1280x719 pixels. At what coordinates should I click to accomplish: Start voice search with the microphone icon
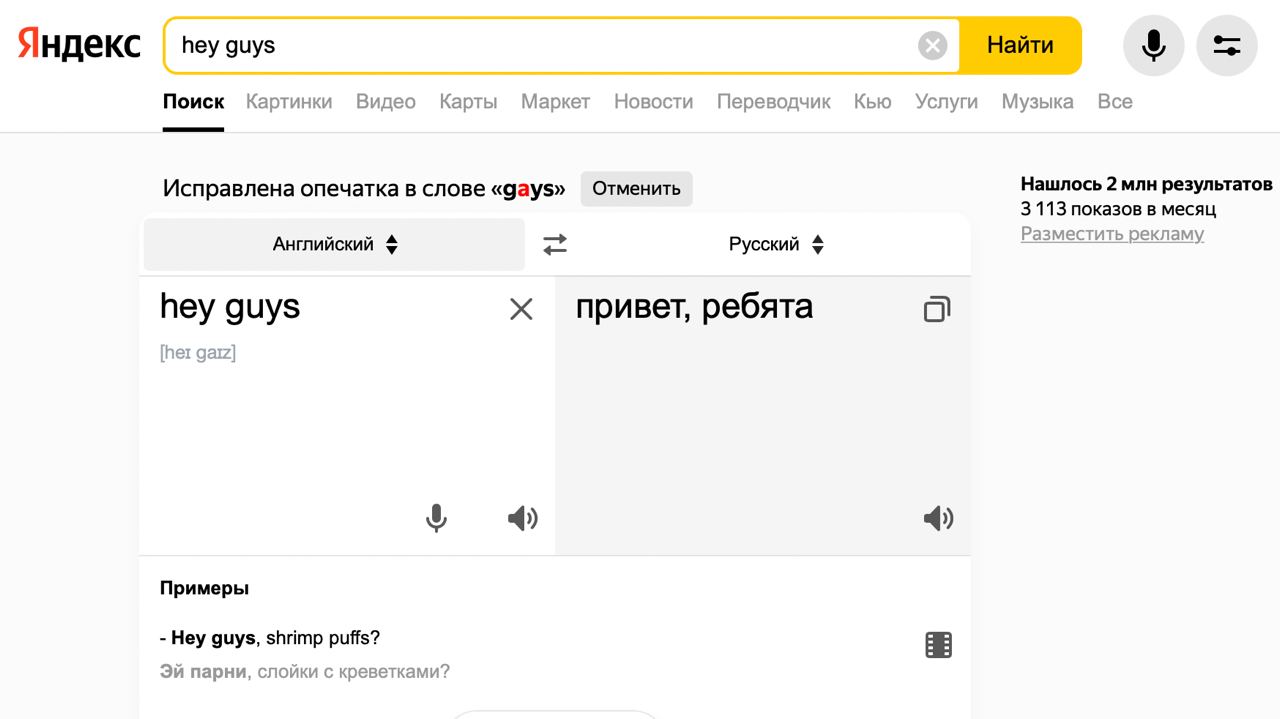[1153, 45]
